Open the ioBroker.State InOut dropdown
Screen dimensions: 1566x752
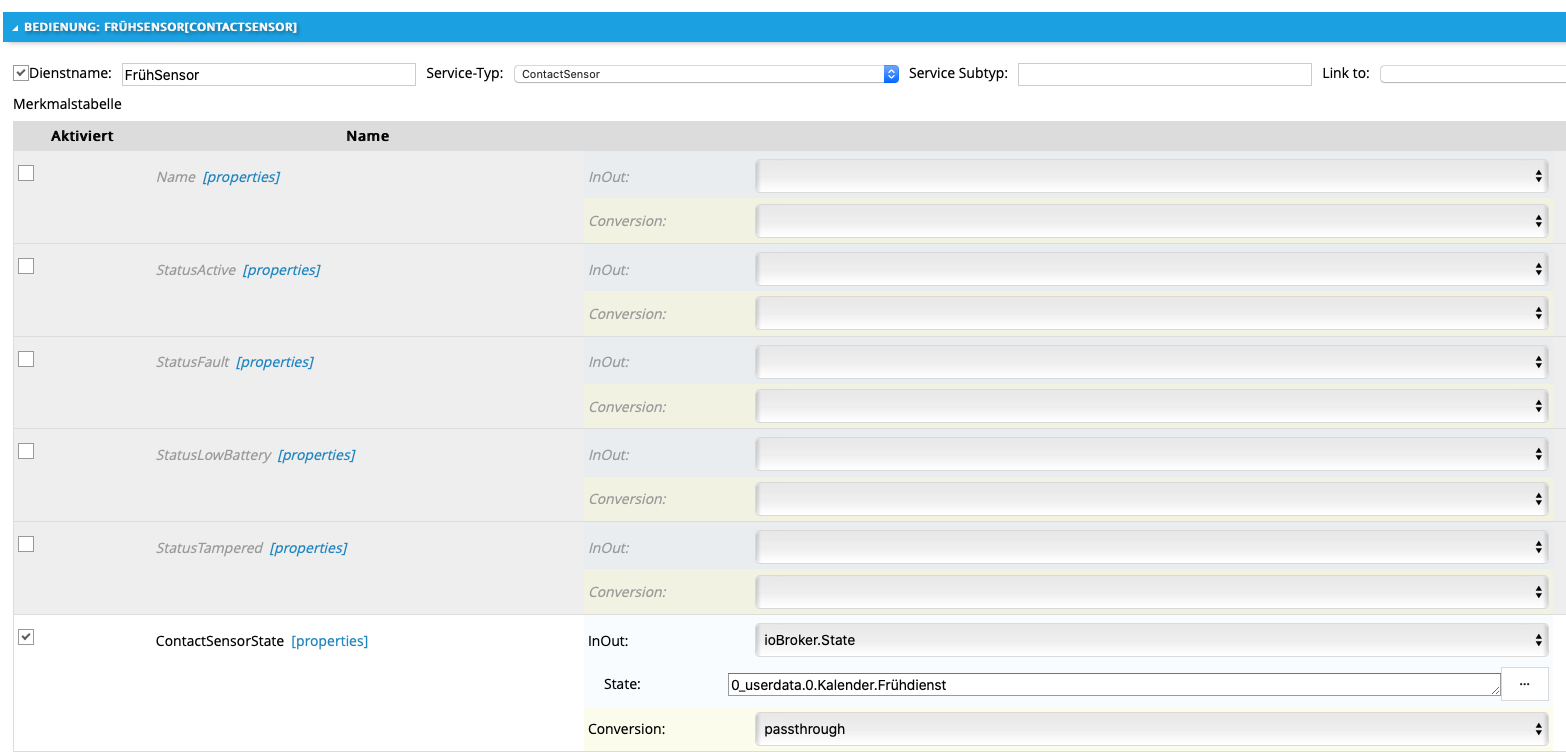1151,640
